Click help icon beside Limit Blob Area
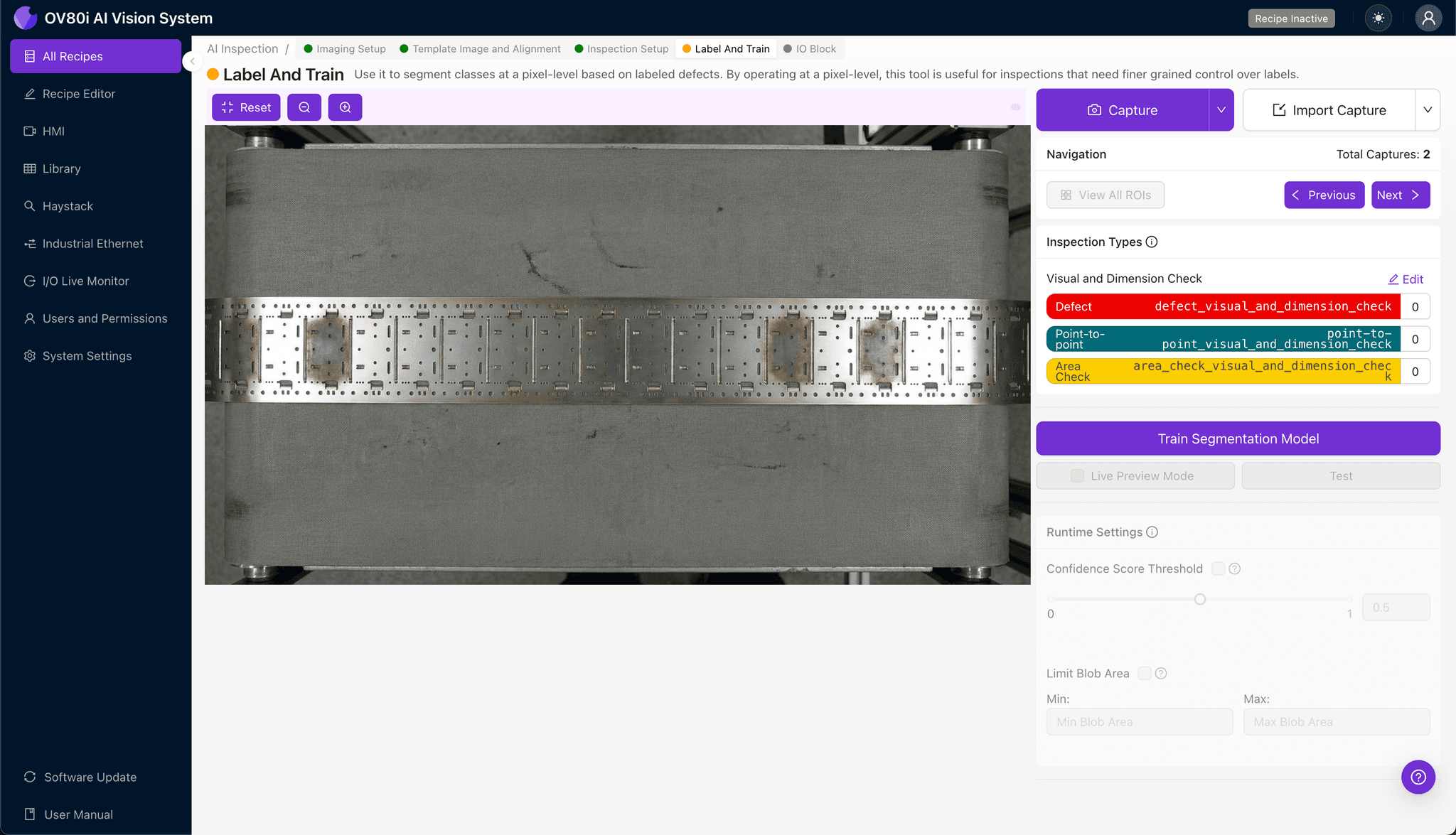 pos(1161,673)
